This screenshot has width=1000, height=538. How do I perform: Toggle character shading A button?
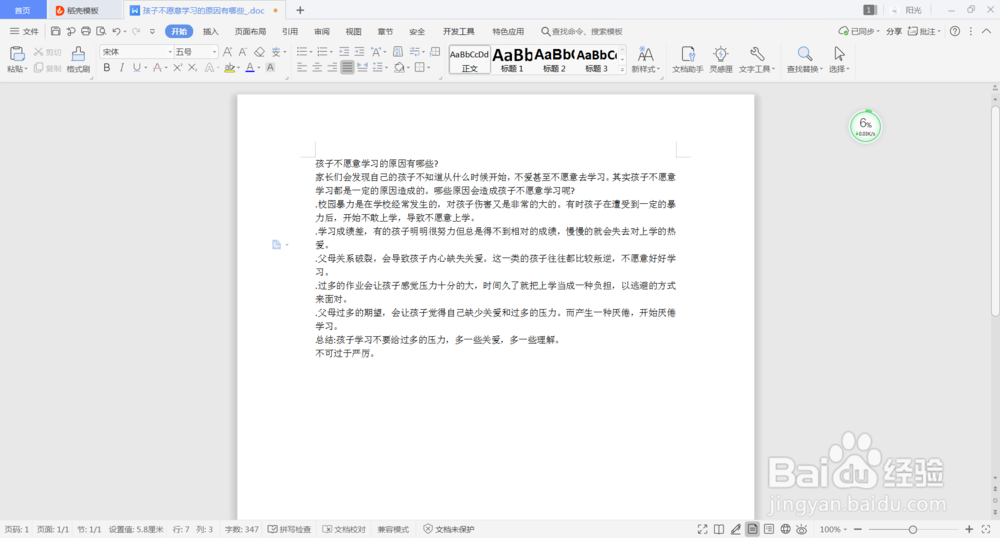(270, 68)
